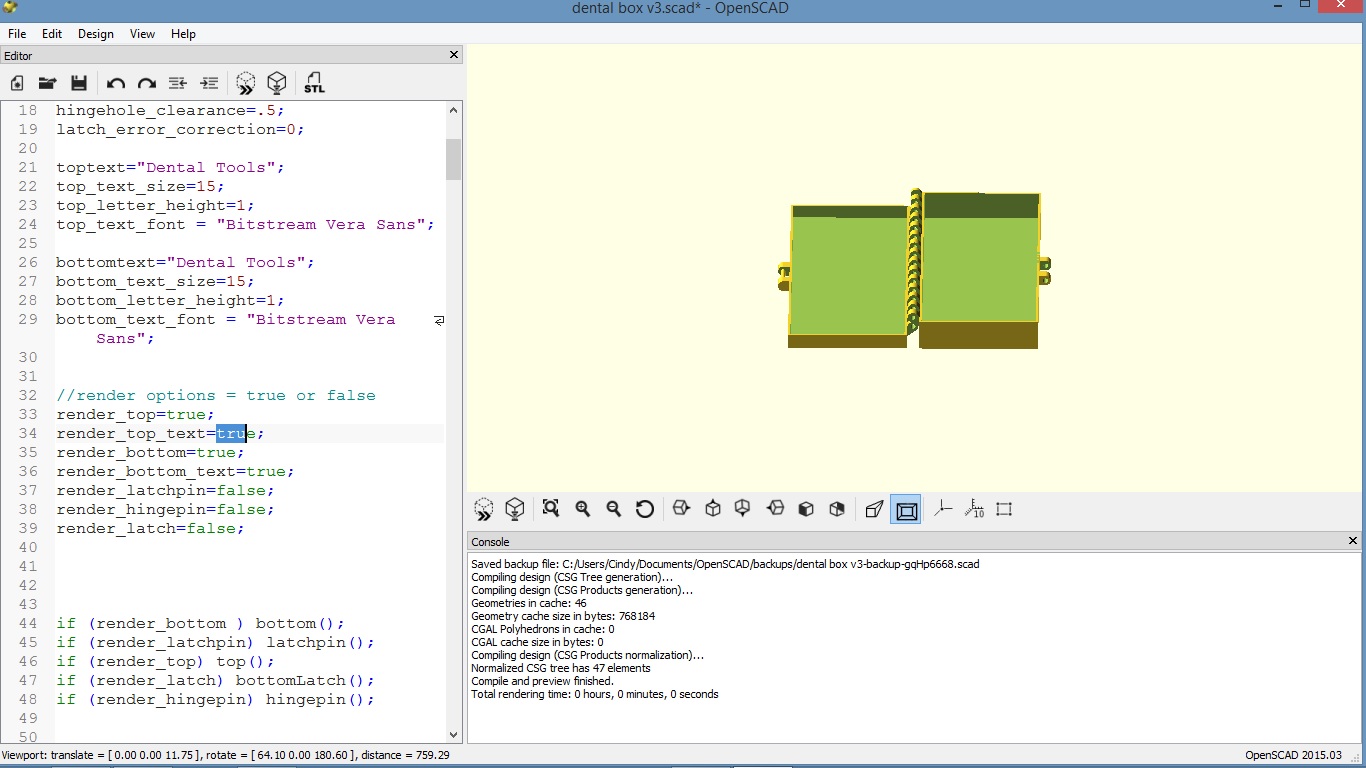The height and width of the screenshot is (768, 1366).
Task: Click line render_latchpin=false
Action: [165, 490]
